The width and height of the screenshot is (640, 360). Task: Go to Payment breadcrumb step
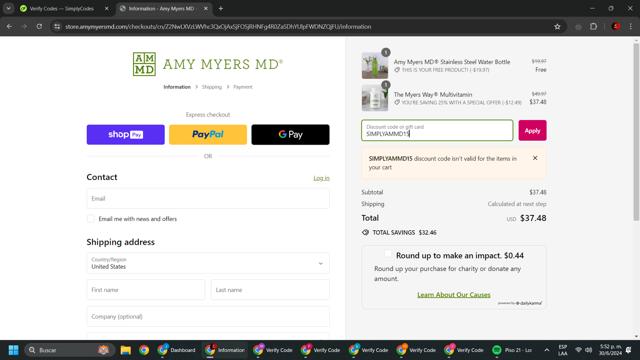(243, 87)
